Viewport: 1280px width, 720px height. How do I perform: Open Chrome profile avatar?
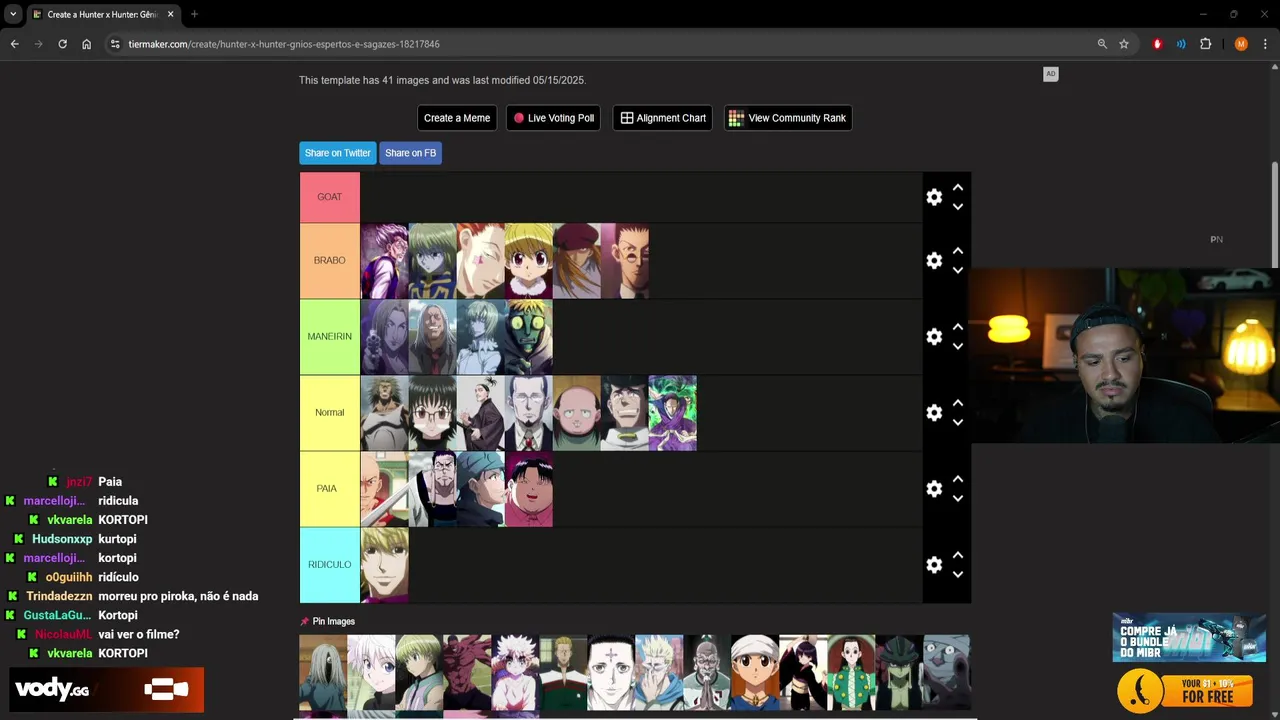click(x=1241, y=44)
